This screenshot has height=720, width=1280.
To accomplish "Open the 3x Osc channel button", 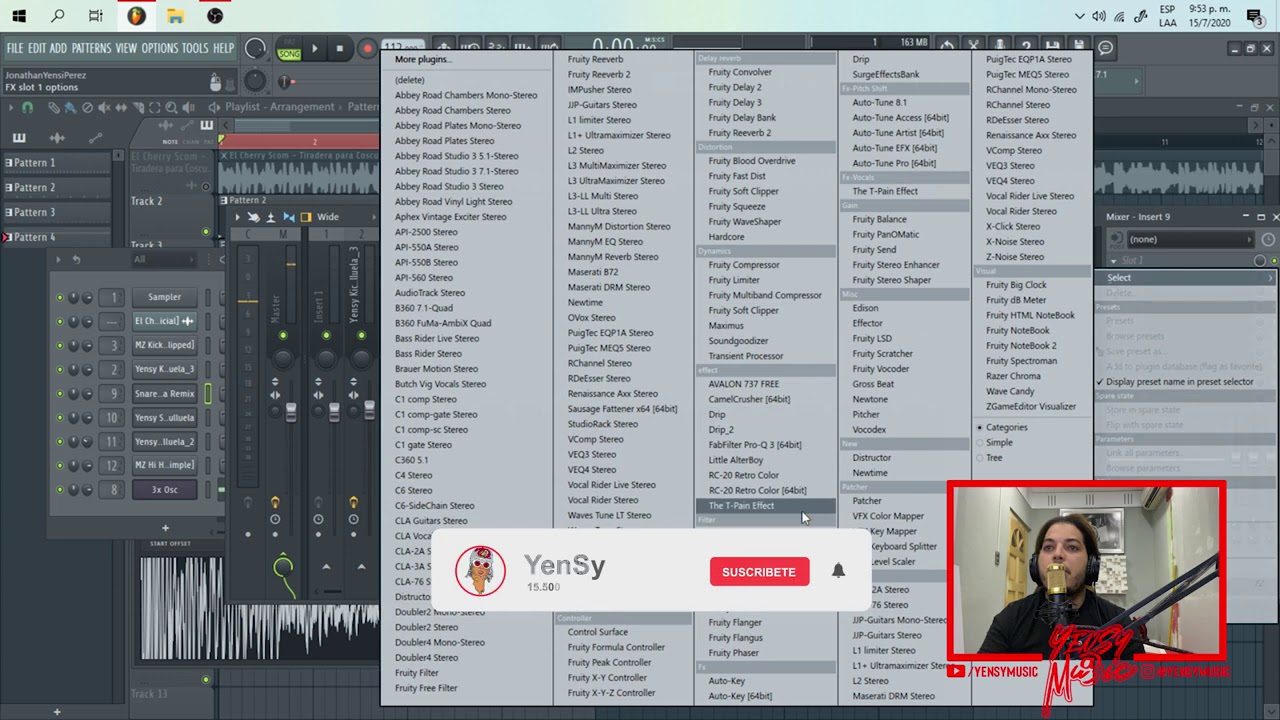I will [x=164, y=490].
